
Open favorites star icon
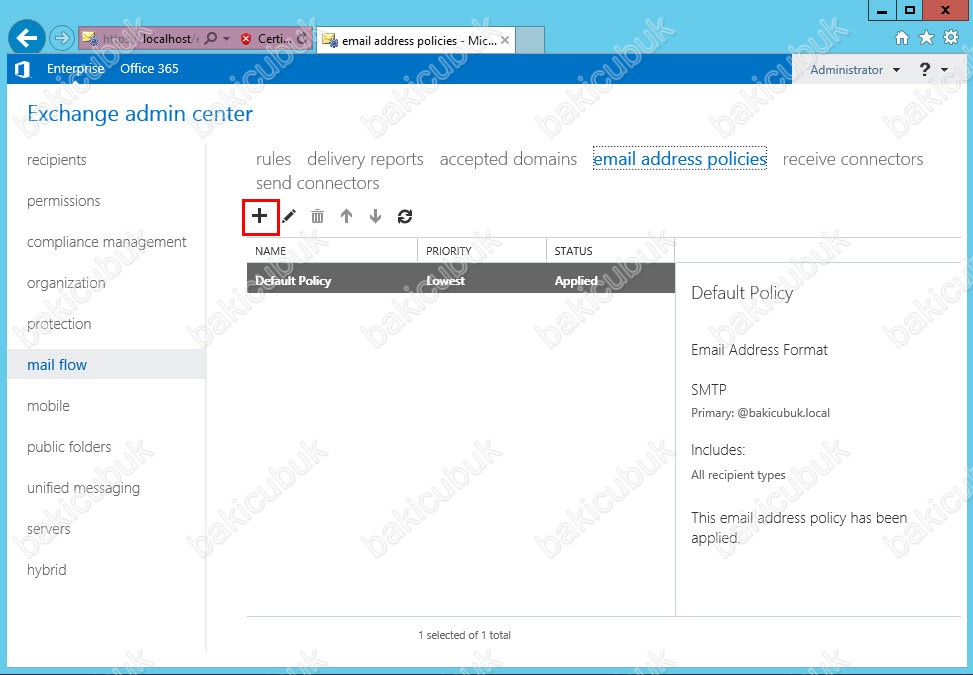[x=926, y=38]
